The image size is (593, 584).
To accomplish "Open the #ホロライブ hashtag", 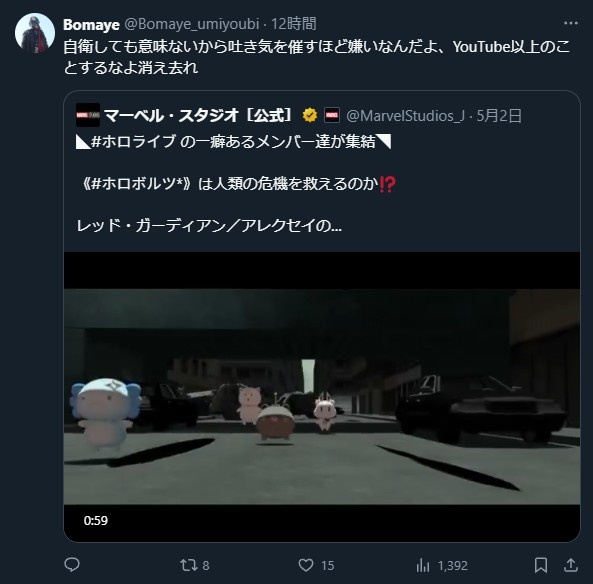I will tap(134, 142).
